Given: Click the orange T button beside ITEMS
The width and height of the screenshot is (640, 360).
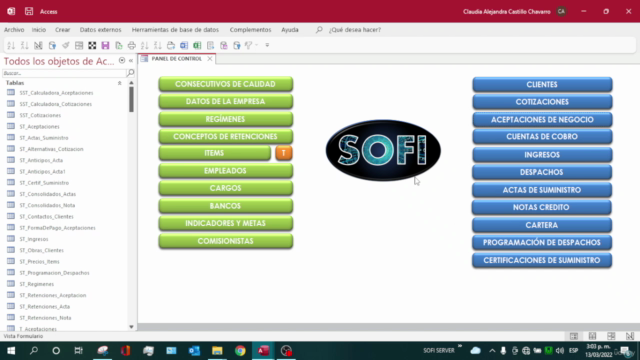Looking at the screenshot, I should pos(284,153).
